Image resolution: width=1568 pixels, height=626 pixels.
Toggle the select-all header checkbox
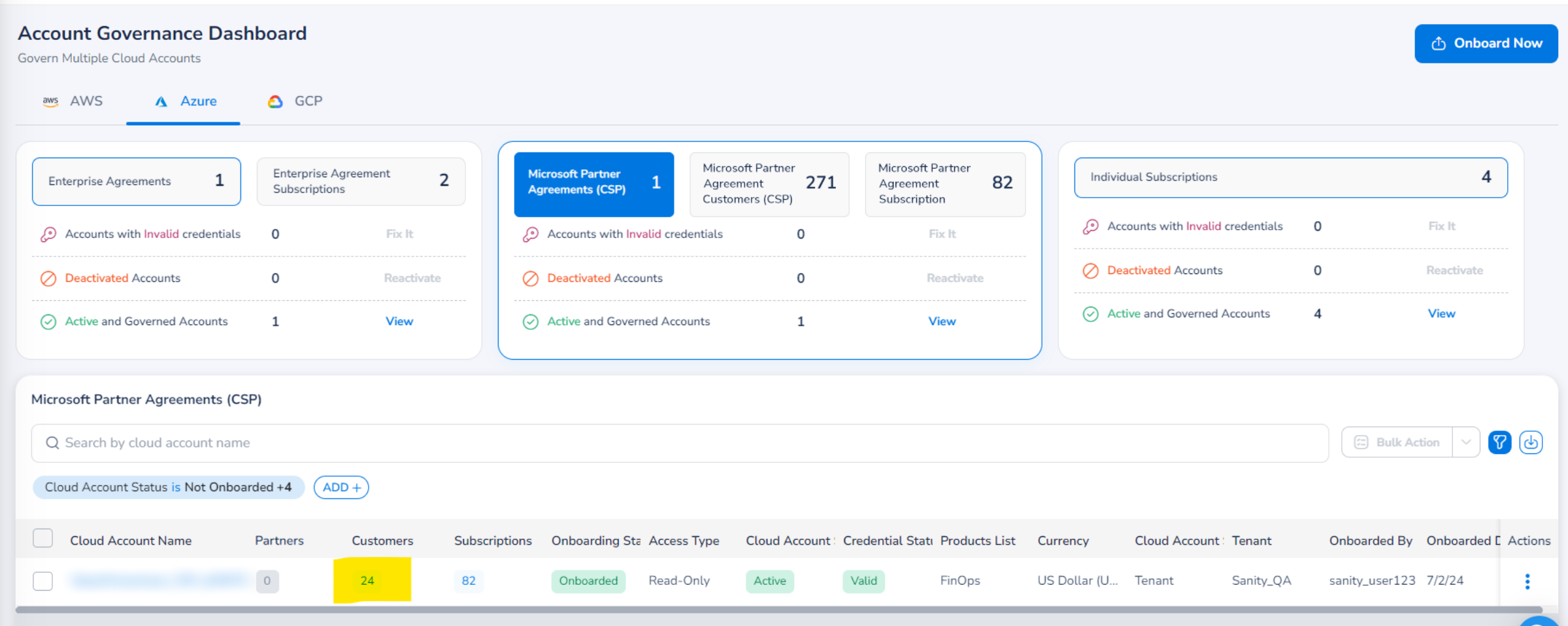42,538
